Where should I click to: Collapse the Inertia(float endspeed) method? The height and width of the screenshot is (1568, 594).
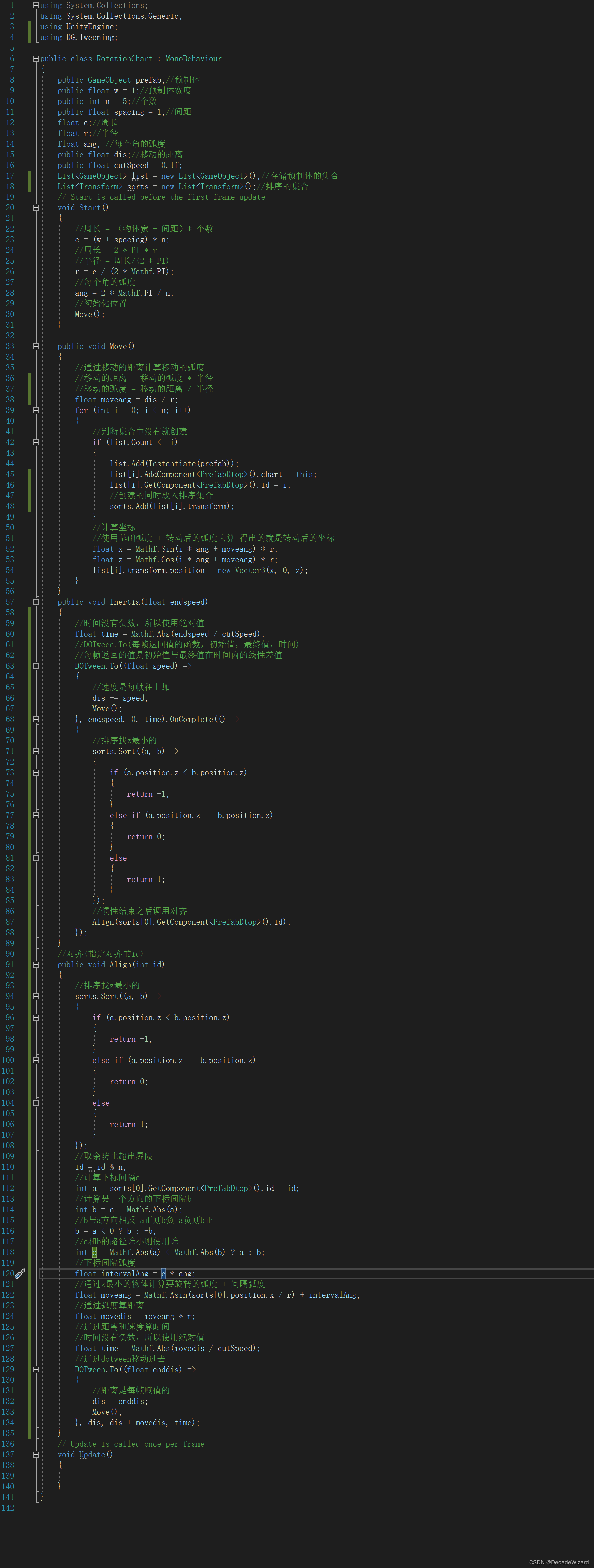tap(36, 602)
